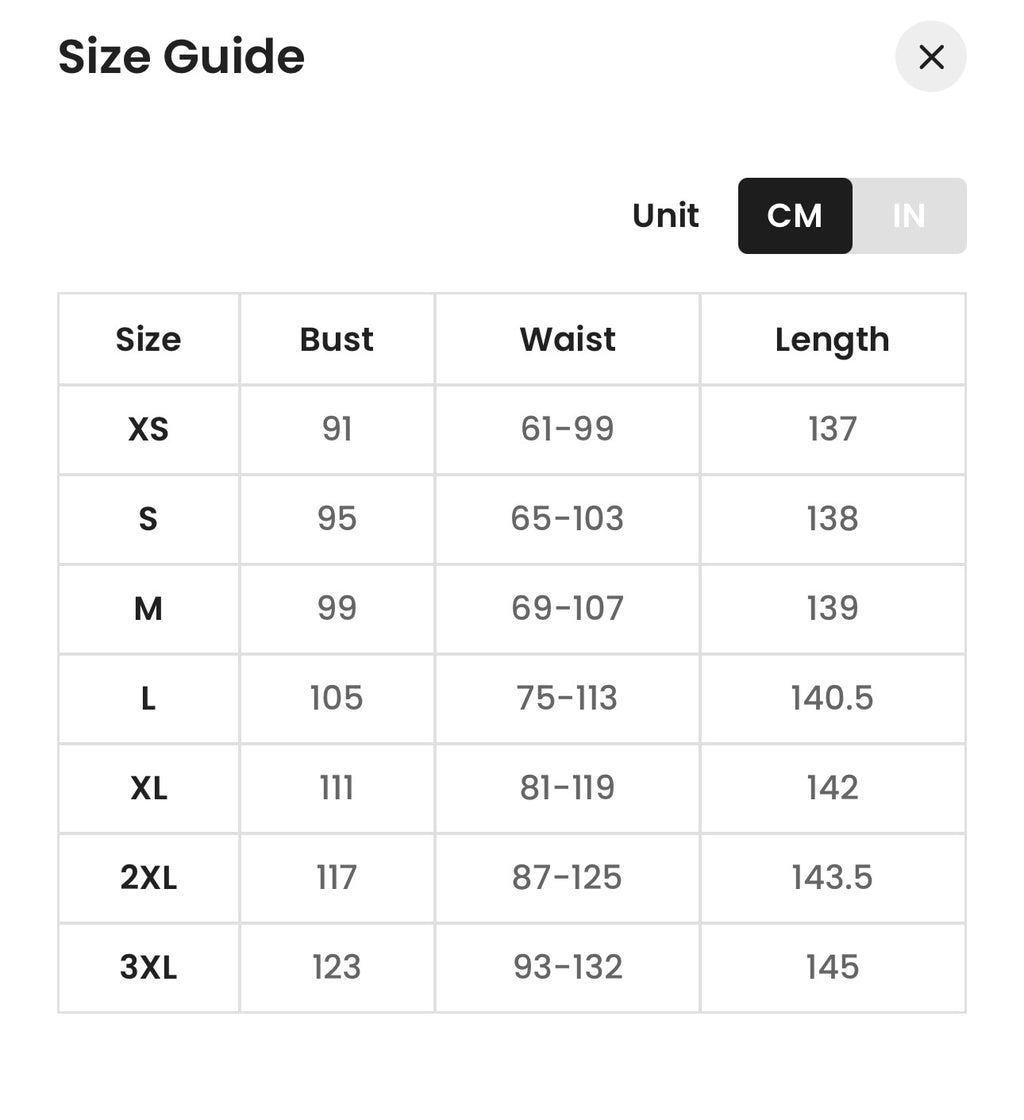Screen dimensions: 1024x1120
Task: Click the Size Guide title
Action: pyautogui.click(x=181, y=56)
